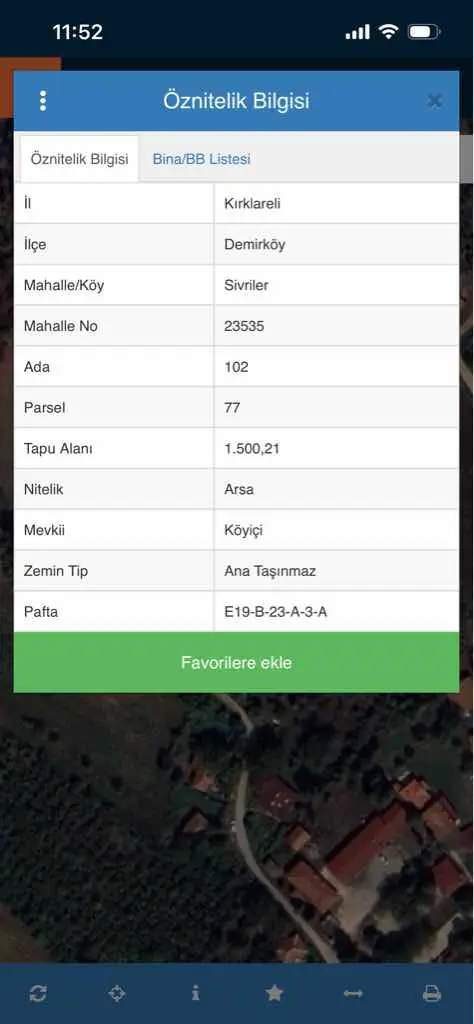Tap the satellite map below the dialog
This screenshot has width=474, height=1024.
[236, 828]
